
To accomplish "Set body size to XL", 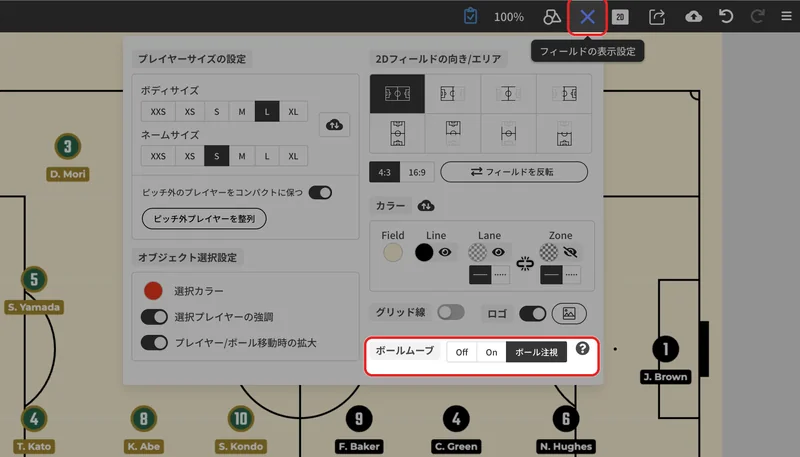I will point(293,112).
